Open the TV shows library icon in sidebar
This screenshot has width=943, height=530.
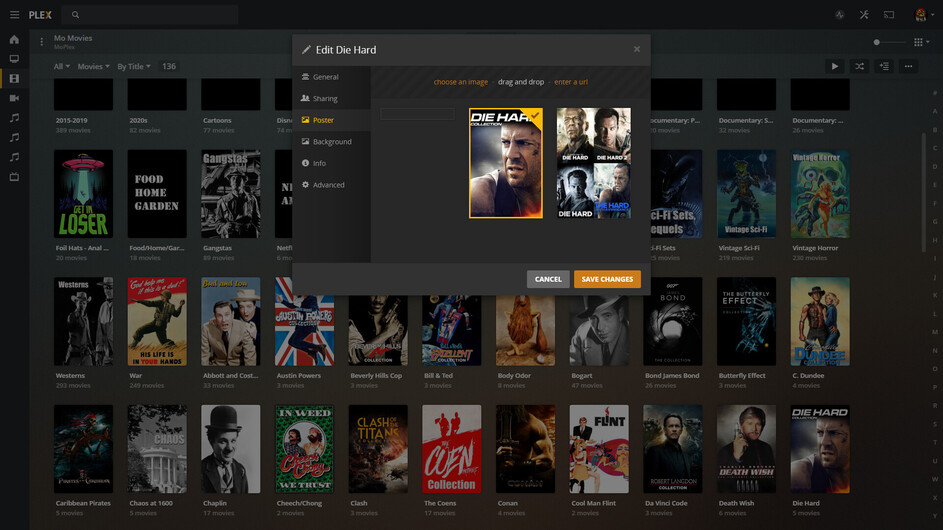click(x=14, y=59)
